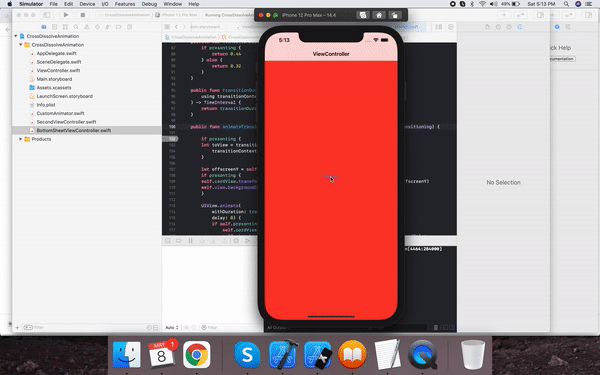Viewport: 600px width, 375px height.
Task: Click the Stop button in Xcode toolbar
Action: 83,15
